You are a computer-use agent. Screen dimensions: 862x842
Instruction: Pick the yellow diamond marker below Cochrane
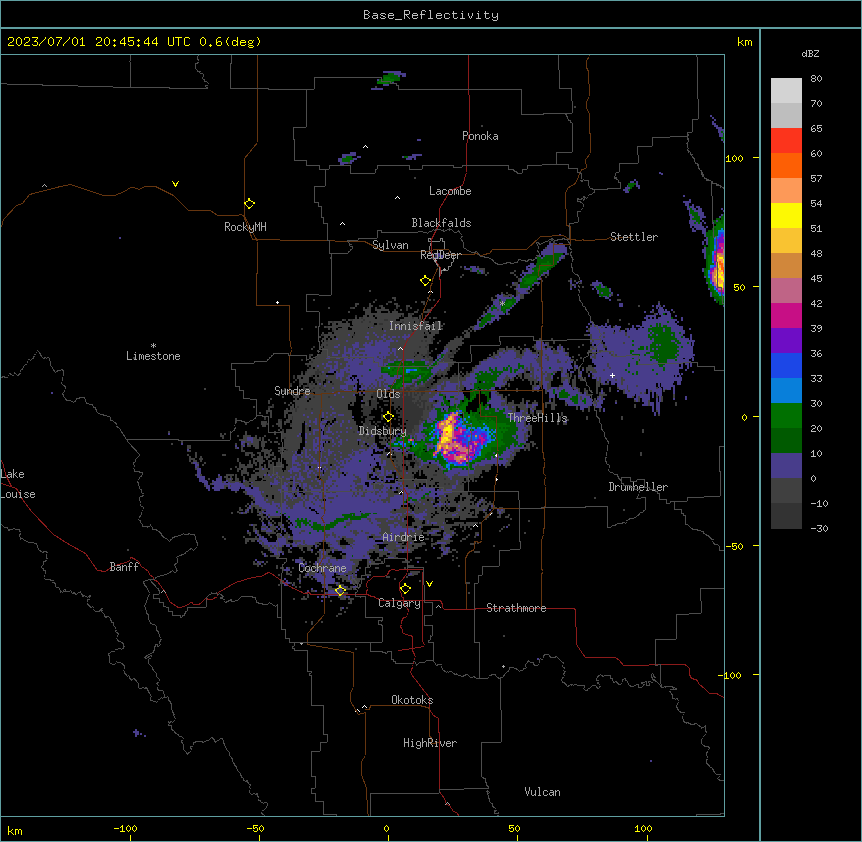coord(340,590)
